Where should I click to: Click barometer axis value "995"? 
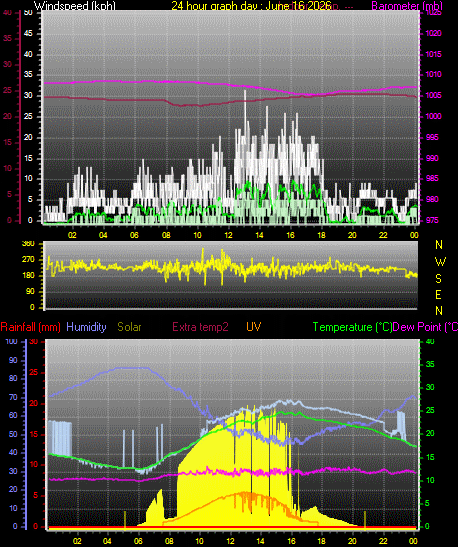432,137
